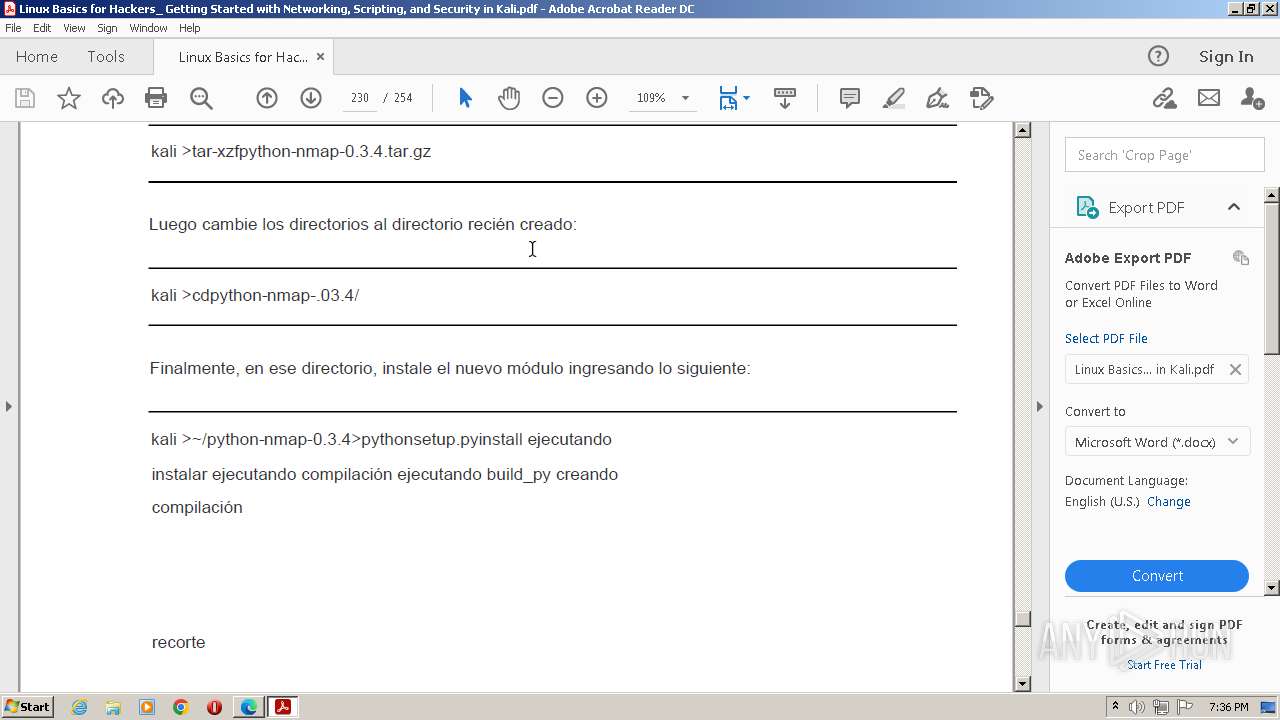1280x720 pixels.
Task: Choose the Selection arrow tool
Action: (465, 98)
